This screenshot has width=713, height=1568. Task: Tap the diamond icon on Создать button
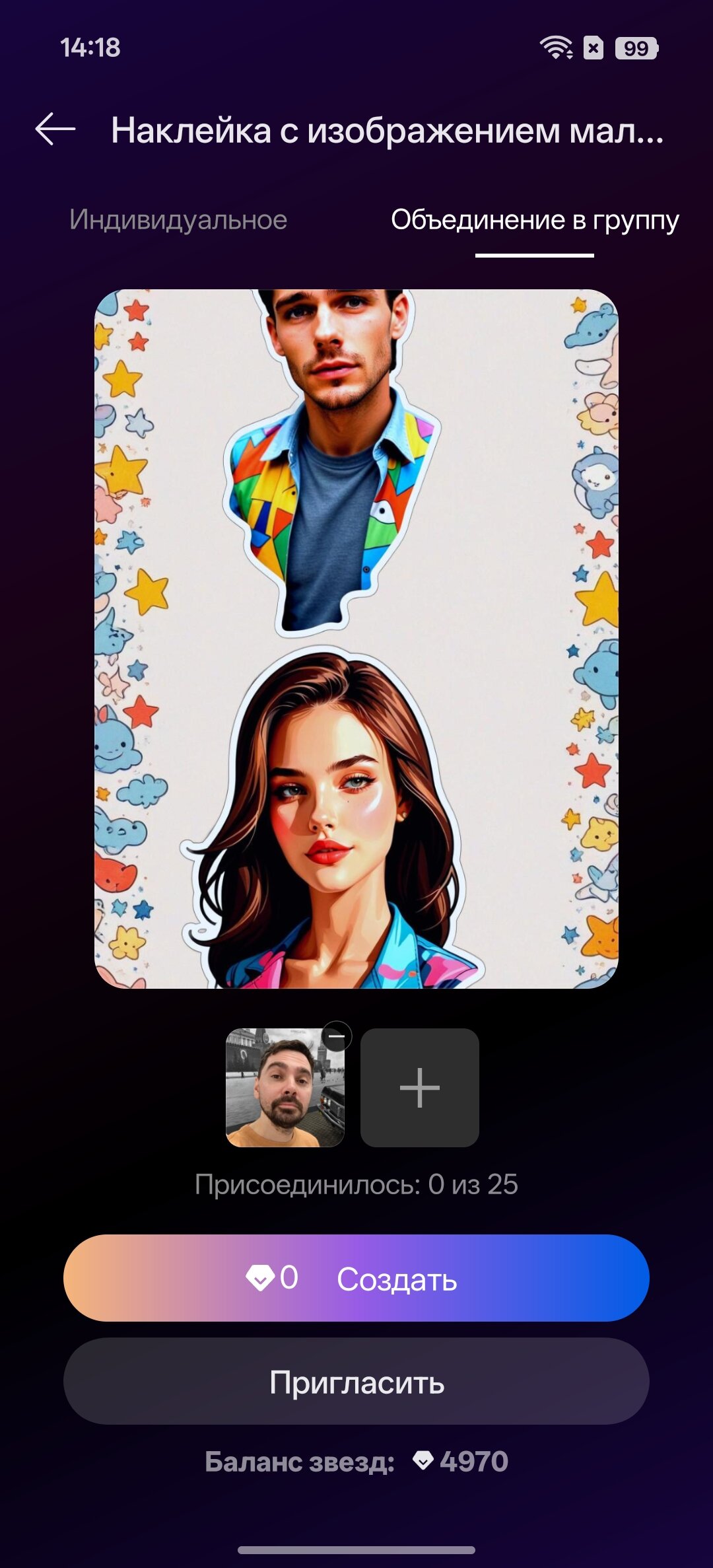pos(259,1278)
